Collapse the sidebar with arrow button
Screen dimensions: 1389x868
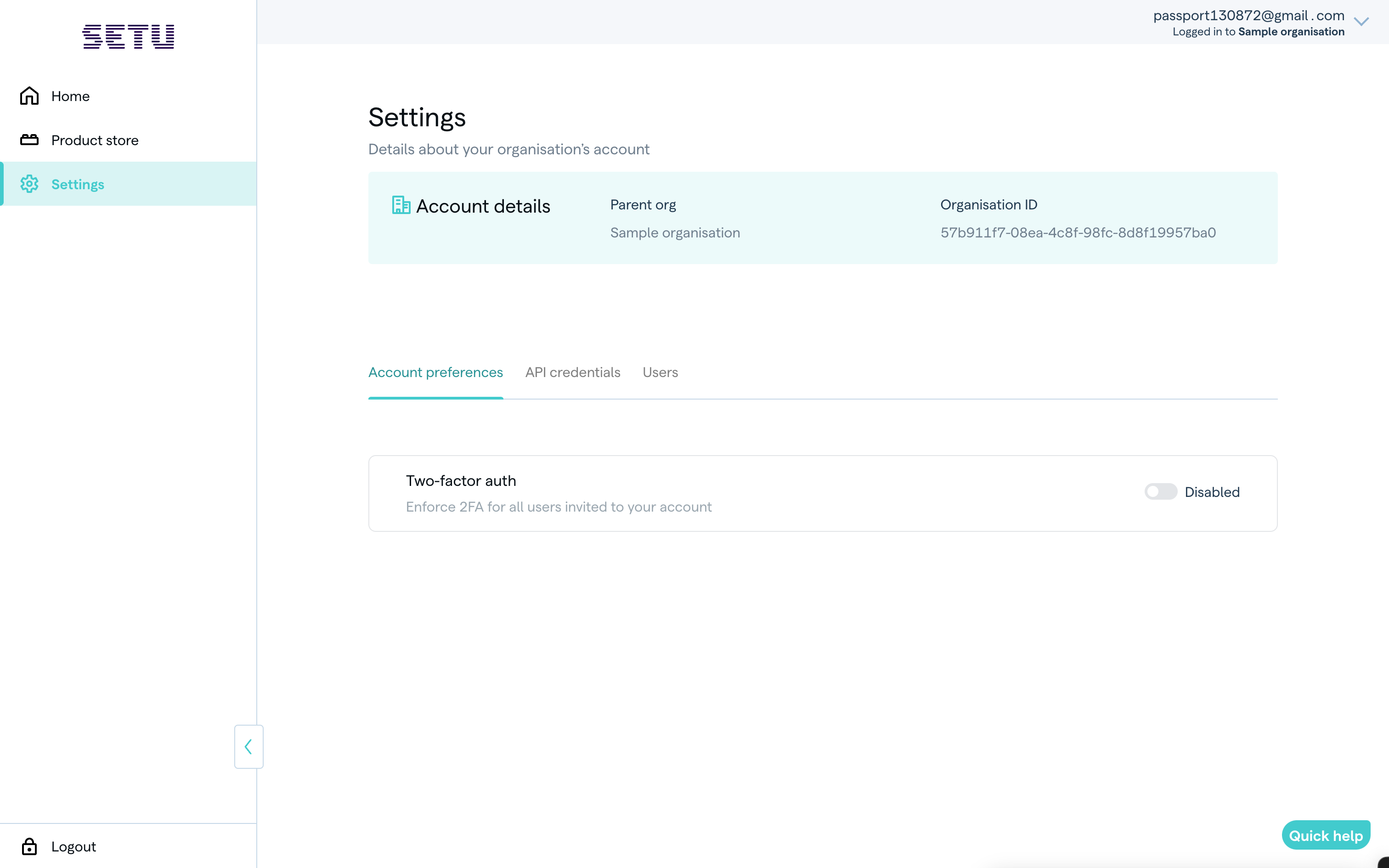[x=248, y=746]
